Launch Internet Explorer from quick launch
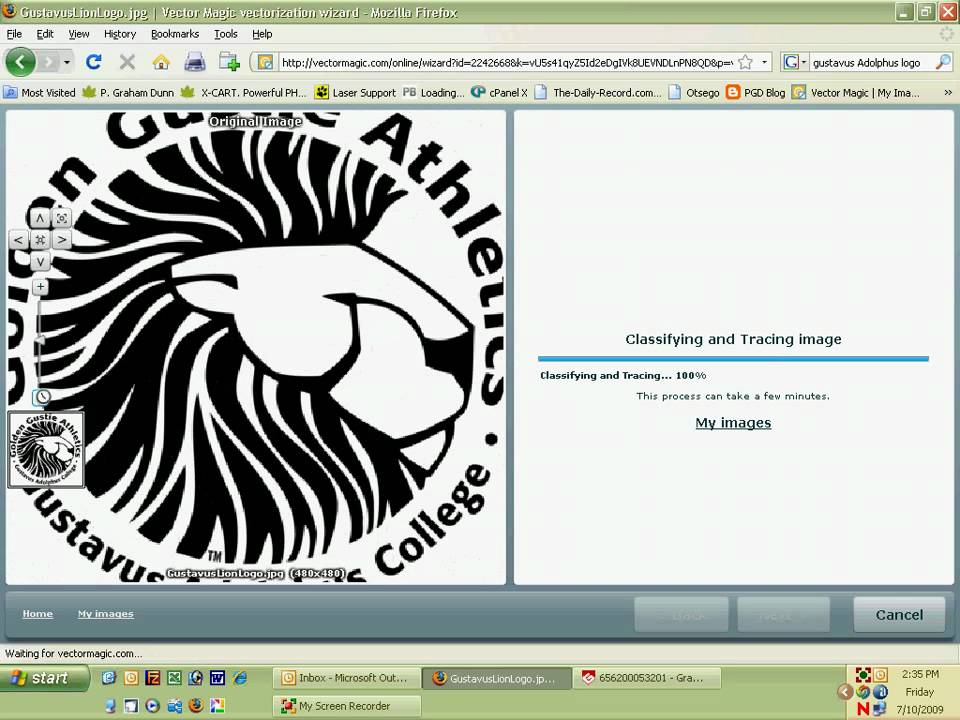The height and width of the screenshot is (720, 960). pyautogui.click(x=239, y=678)
